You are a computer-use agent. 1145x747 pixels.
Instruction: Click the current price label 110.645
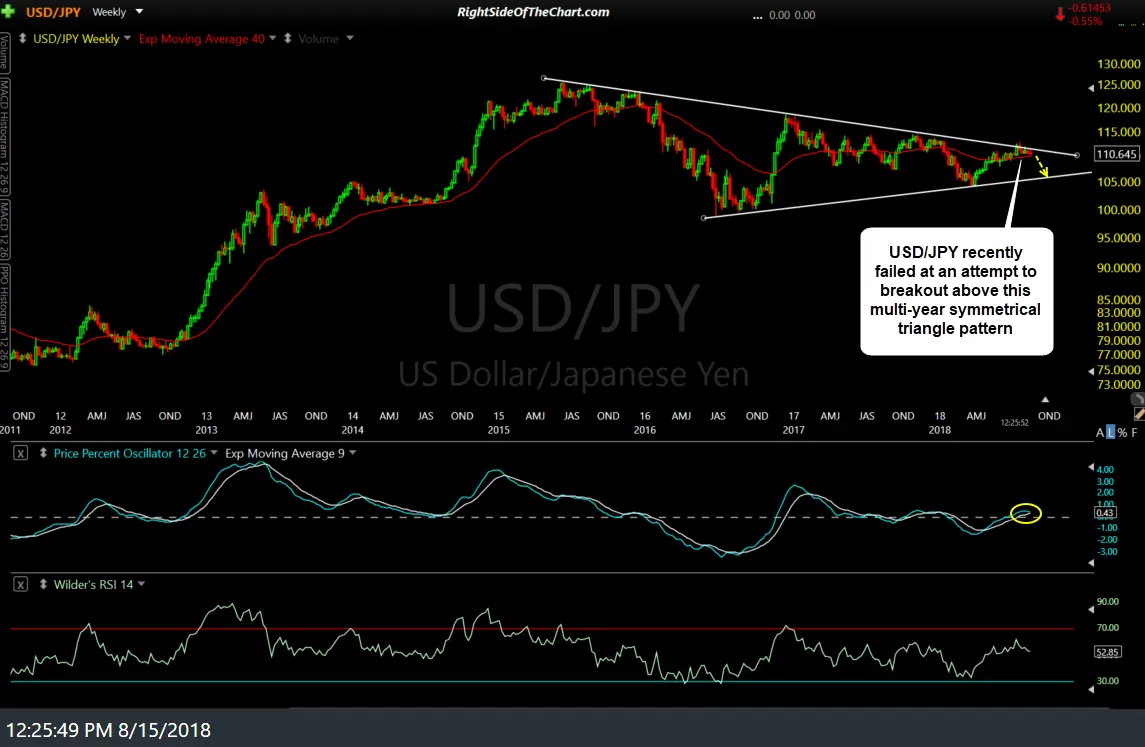1116,154
